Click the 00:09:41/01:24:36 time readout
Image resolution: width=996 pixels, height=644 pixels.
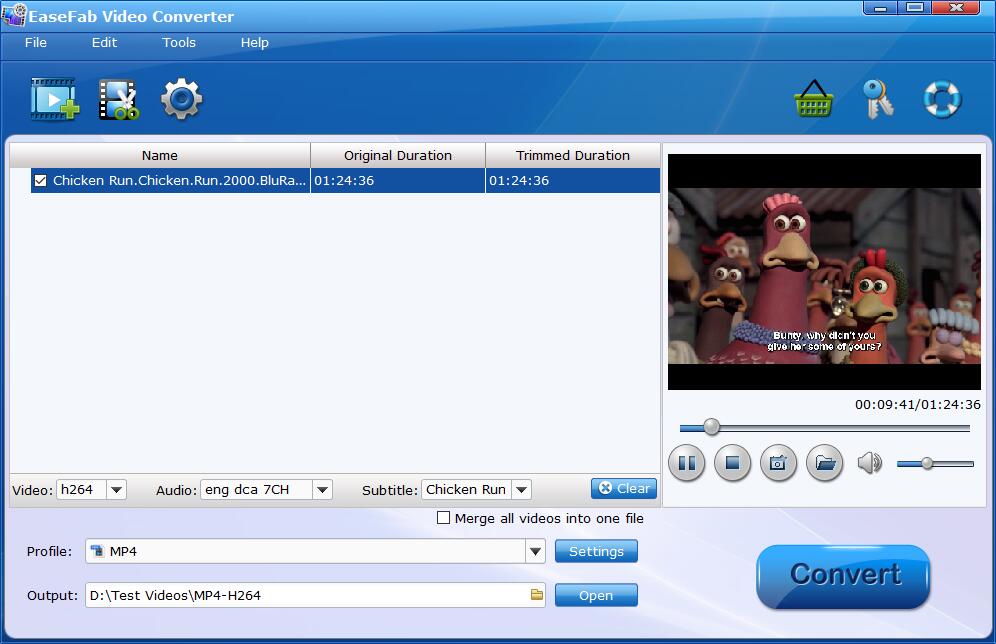pyautogui.click(x=917, y=405)
